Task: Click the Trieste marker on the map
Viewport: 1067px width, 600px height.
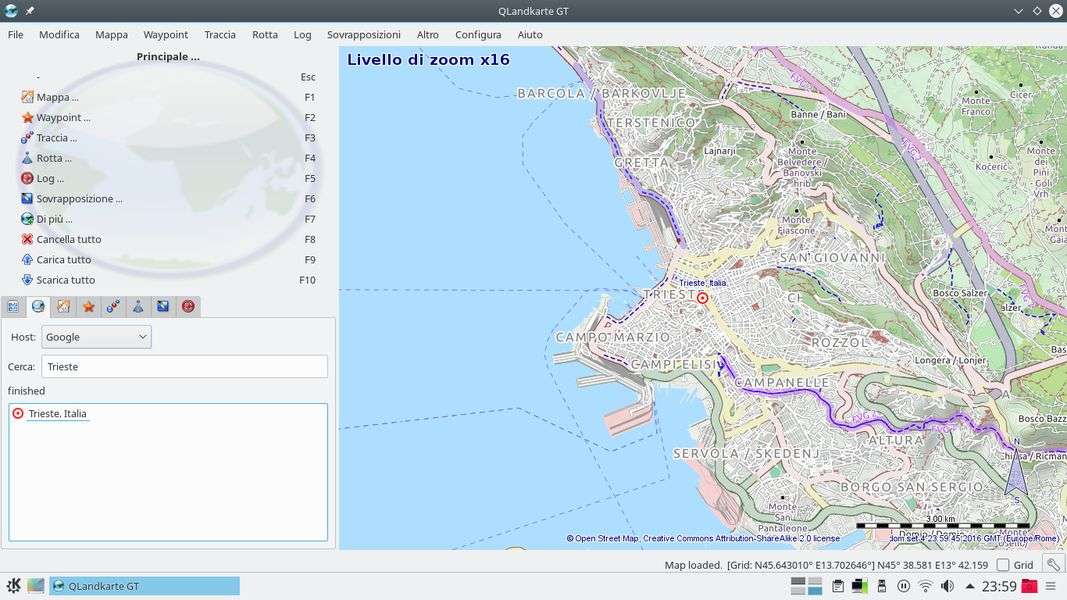Action: (702, 298)
